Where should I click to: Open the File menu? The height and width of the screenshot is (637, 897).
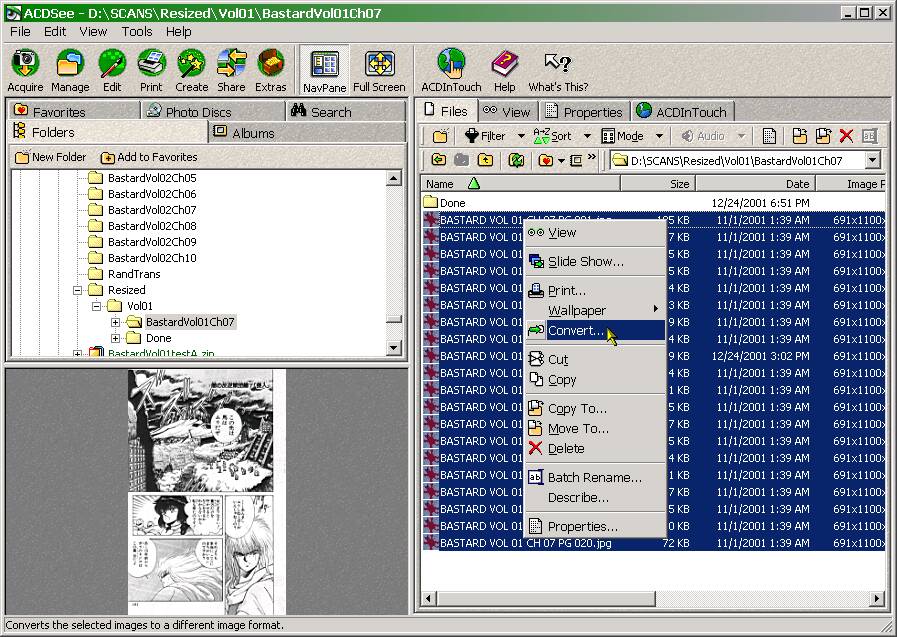pyautogui.click(x=20, y=31)
